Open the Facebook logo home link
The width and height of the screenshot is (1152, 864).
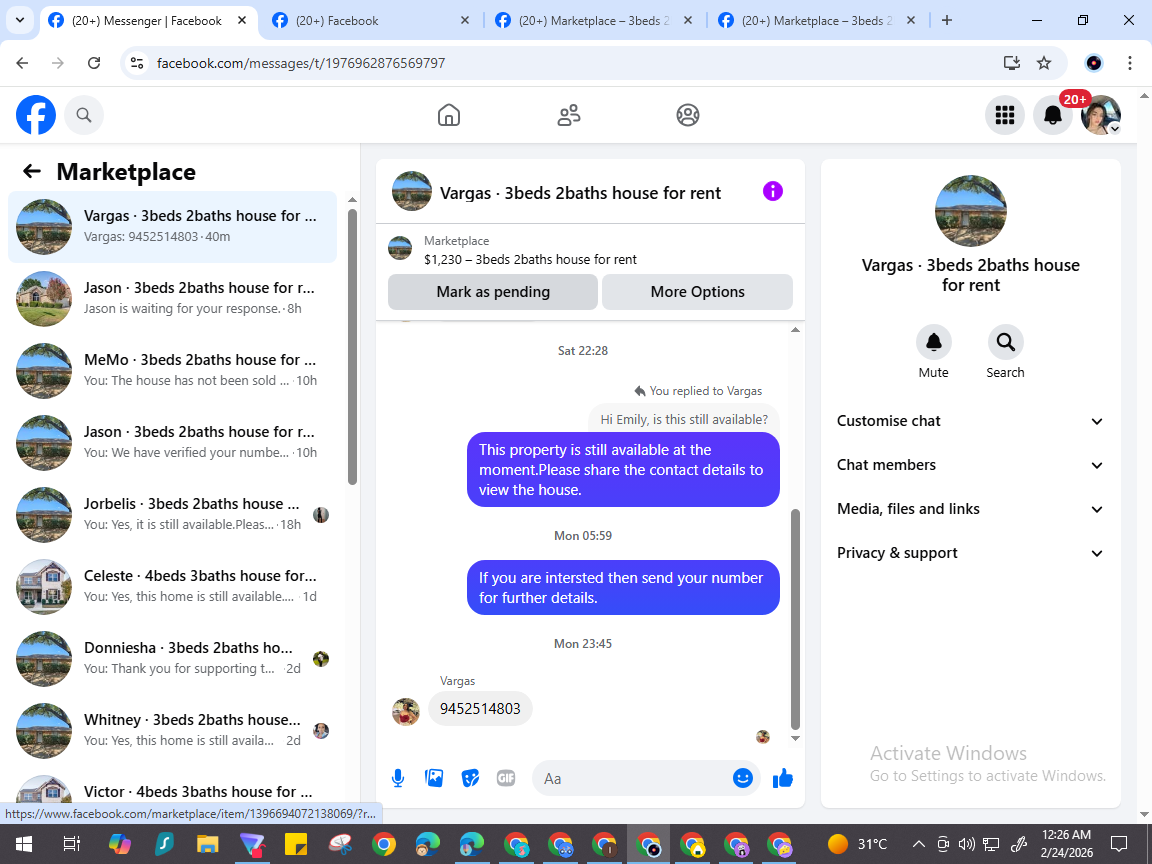tap(36, 115)
